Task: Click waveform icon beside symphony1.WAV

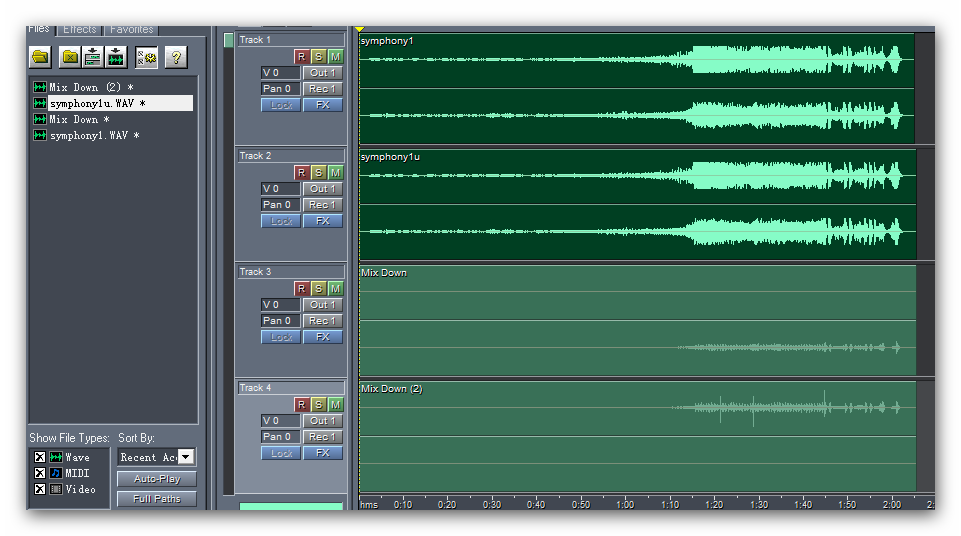Action: click(x=40, y=135)
